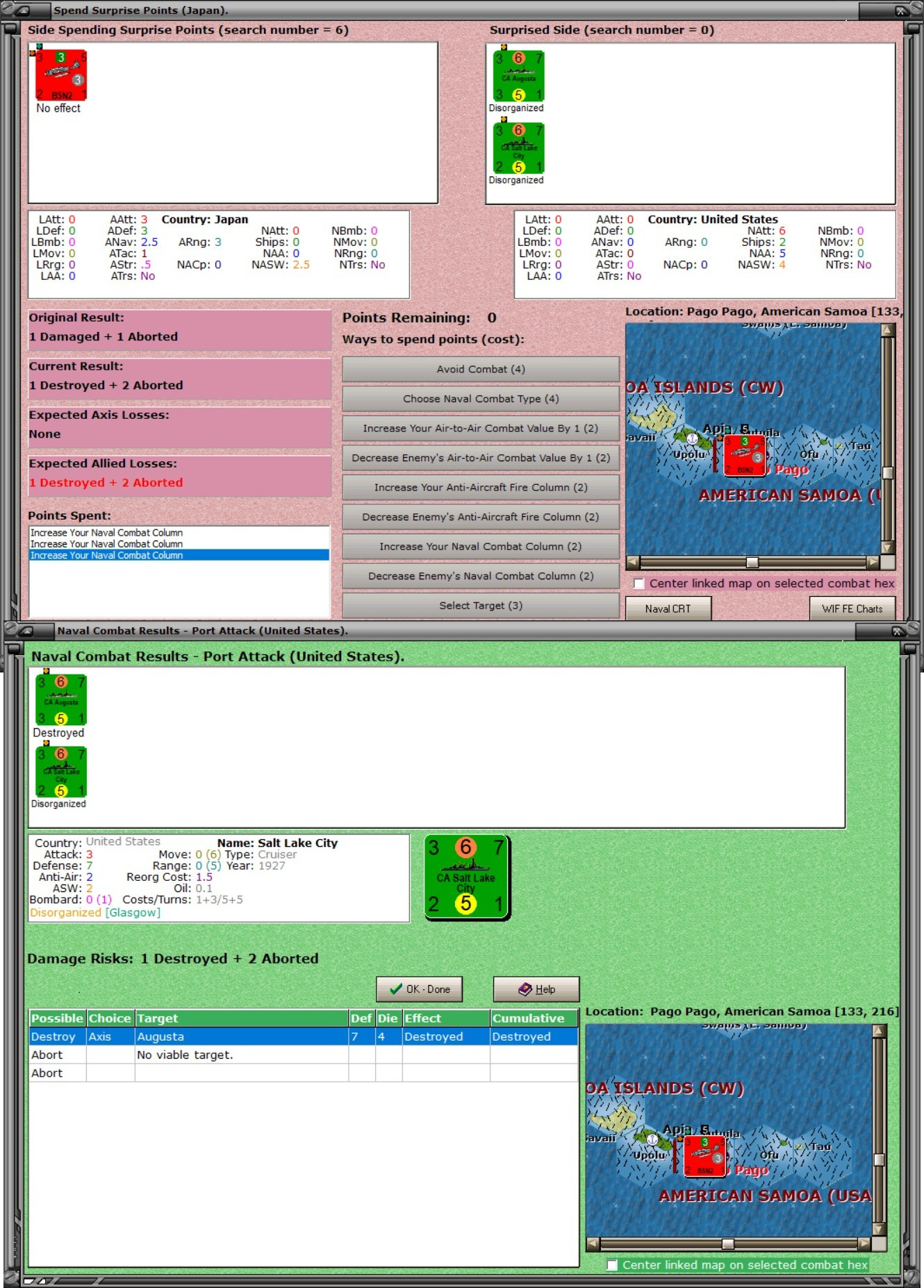Click the Apia port anchor on Spend Surprise Points map
Viewport: 924px width, 1288px height.
(x=692, y=438)
